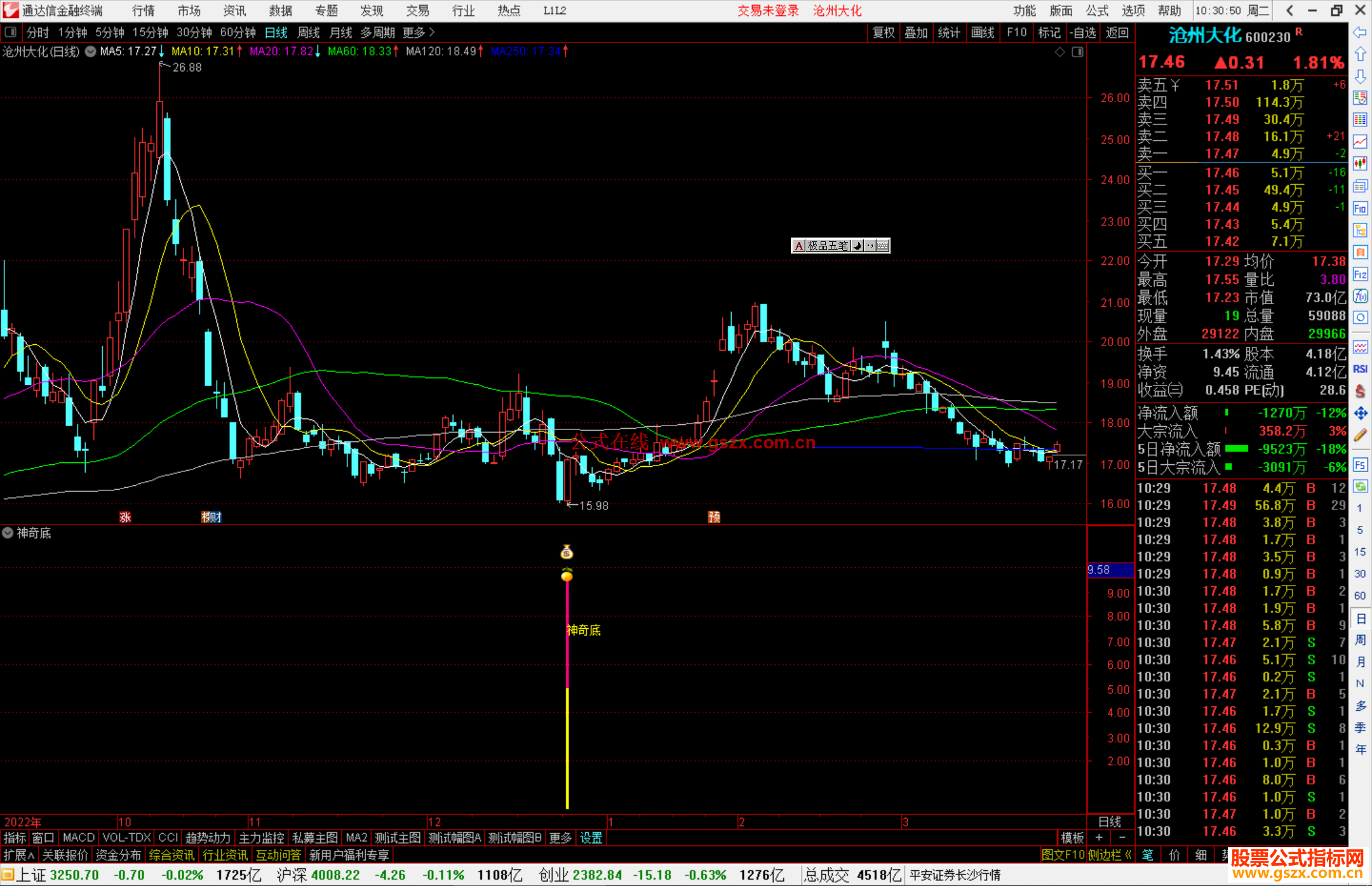Click the 日线 label beside the time axis
The height and width of the screenshot is (886, 1372).
[1110, 822]
